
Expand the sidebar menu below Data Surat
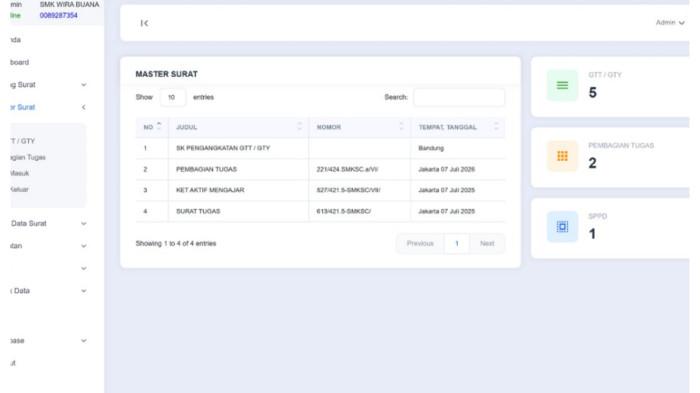point(83,246)
